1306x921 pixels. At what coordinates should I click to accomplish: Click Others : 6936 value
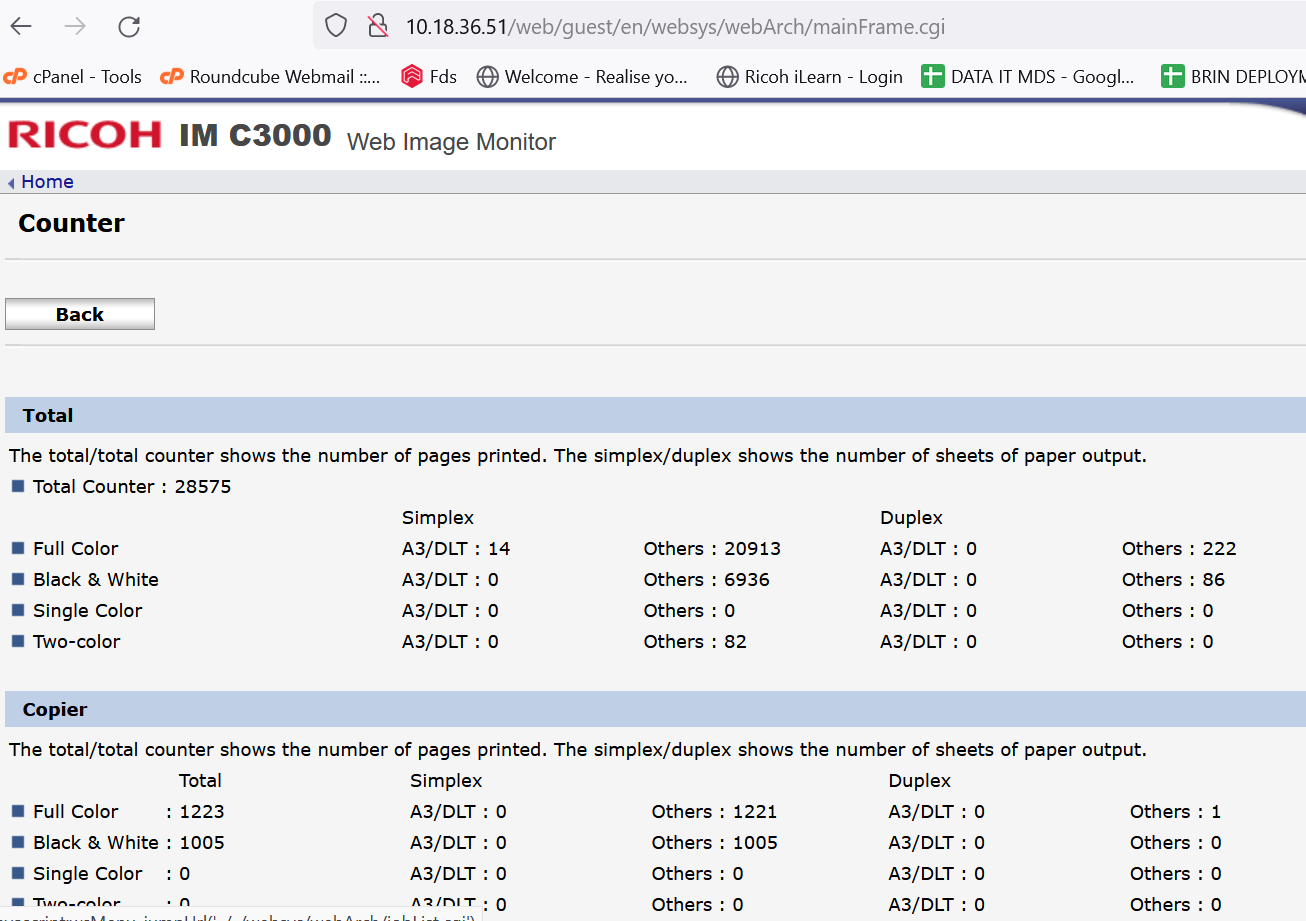[706, 580]
